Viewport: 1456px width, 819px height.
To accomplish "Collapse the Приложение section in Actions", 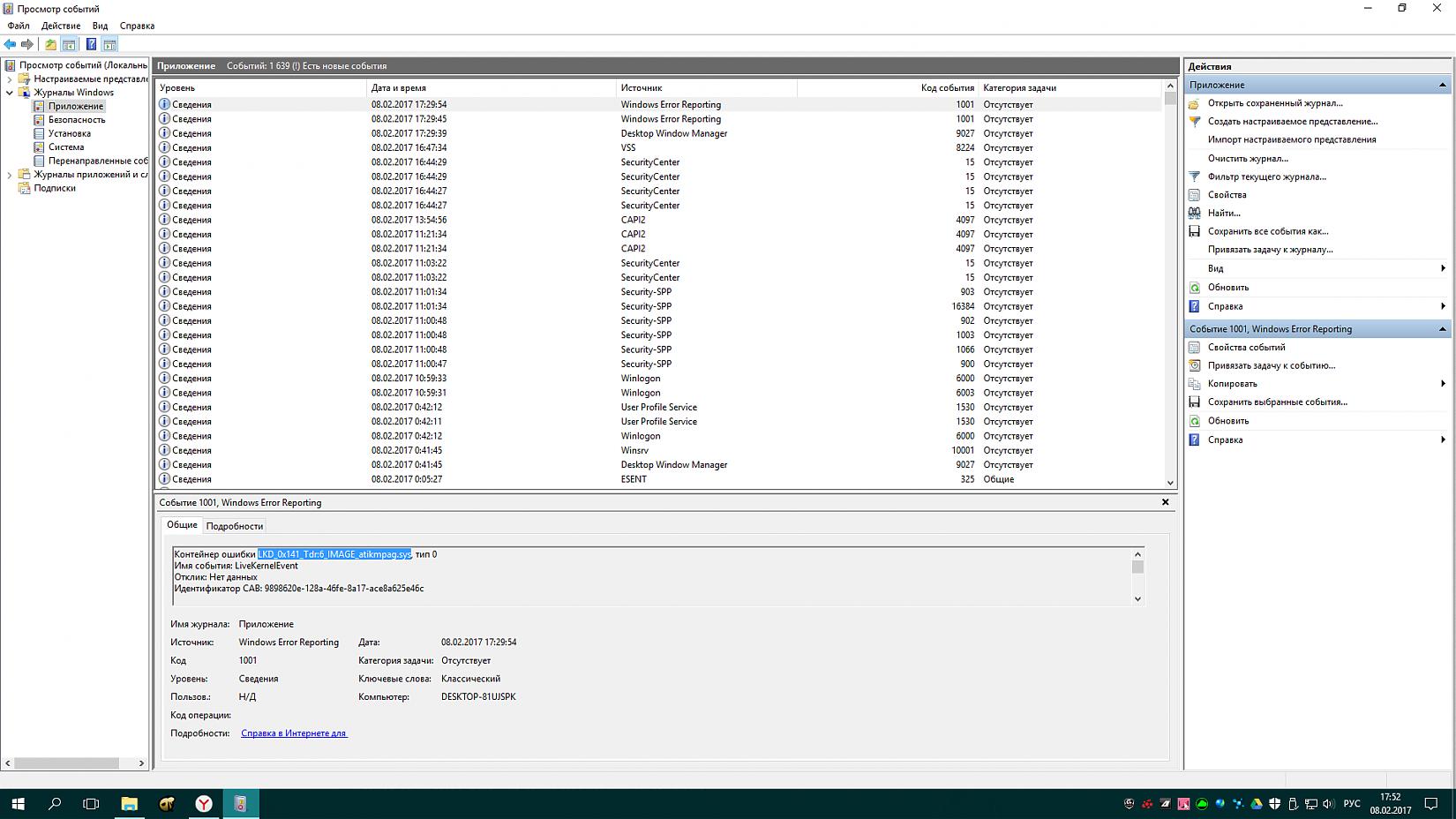I will click(x=1443, y=85).
